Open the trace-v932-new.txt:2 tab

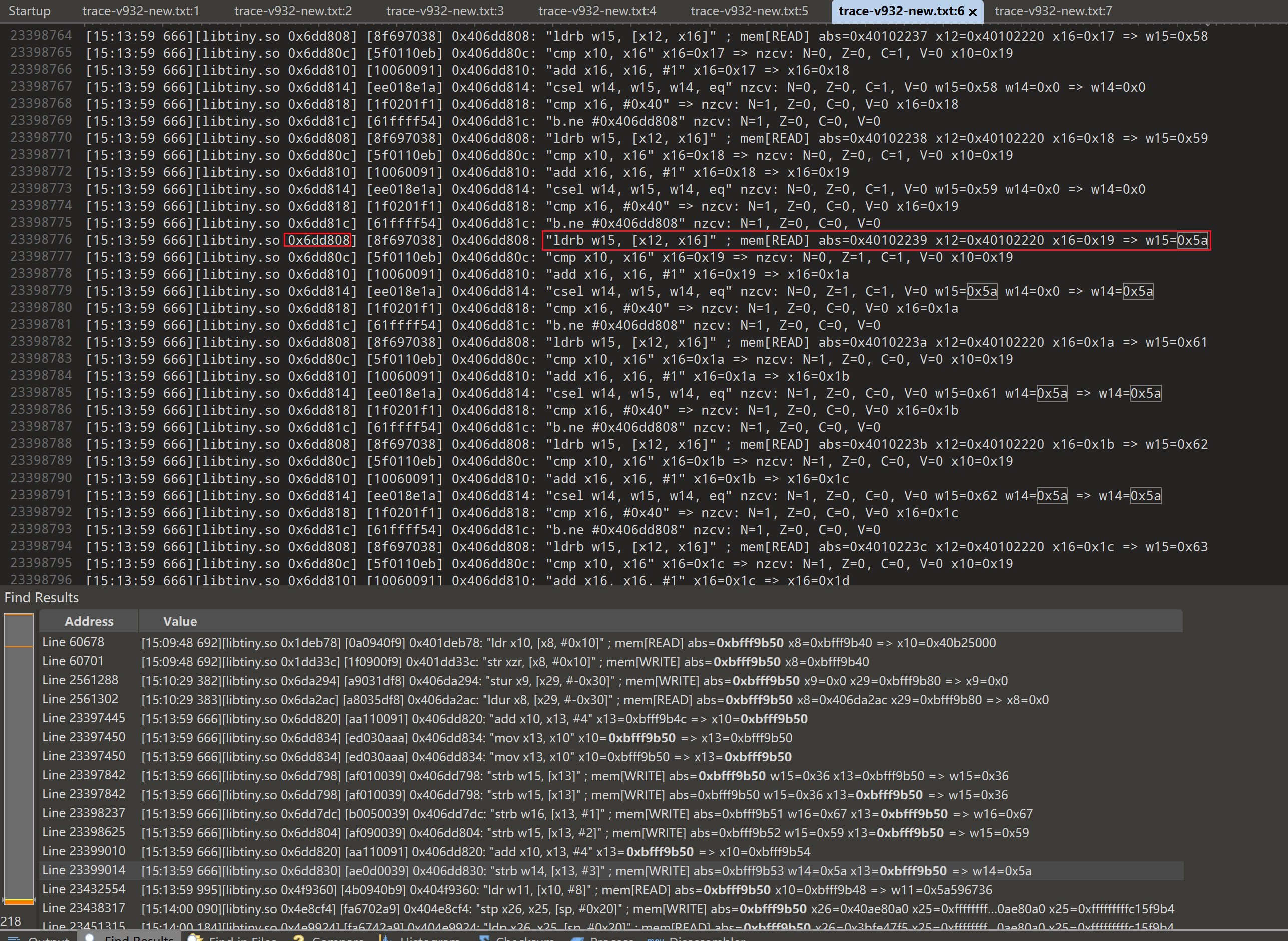(x=293, y=11)
